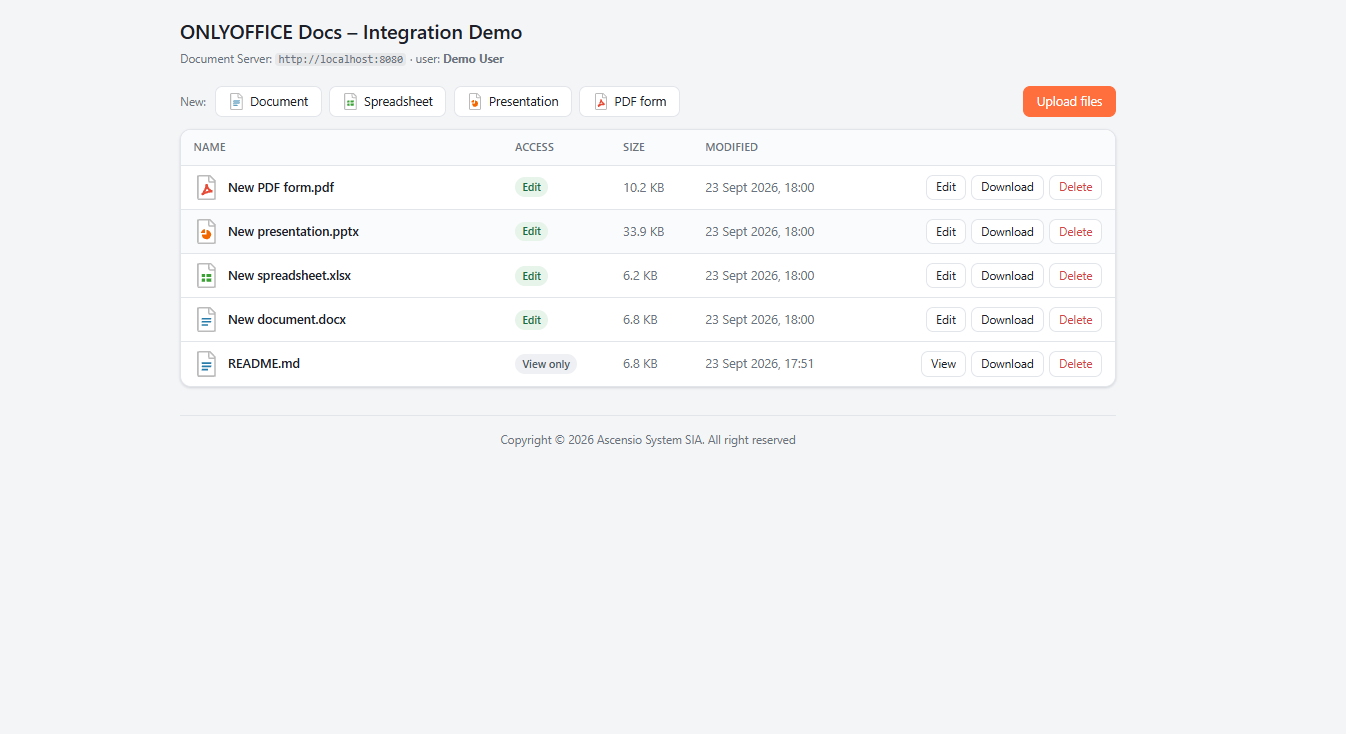
Task: Click the spreadsheet icon in the New Spreadsheet button
Action: (x=350, y=101)
